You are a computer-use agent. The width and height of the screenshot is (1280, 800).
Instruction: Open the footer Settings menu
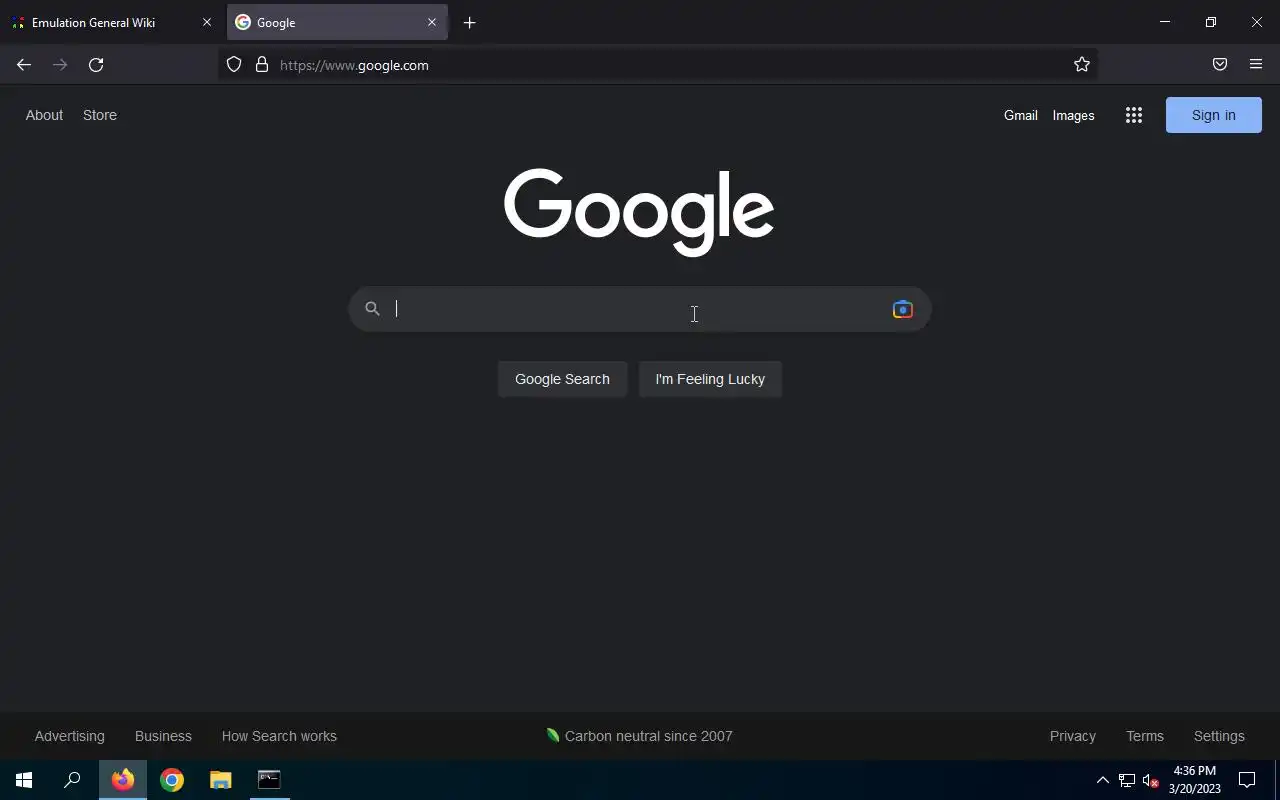coord(1219,736)
